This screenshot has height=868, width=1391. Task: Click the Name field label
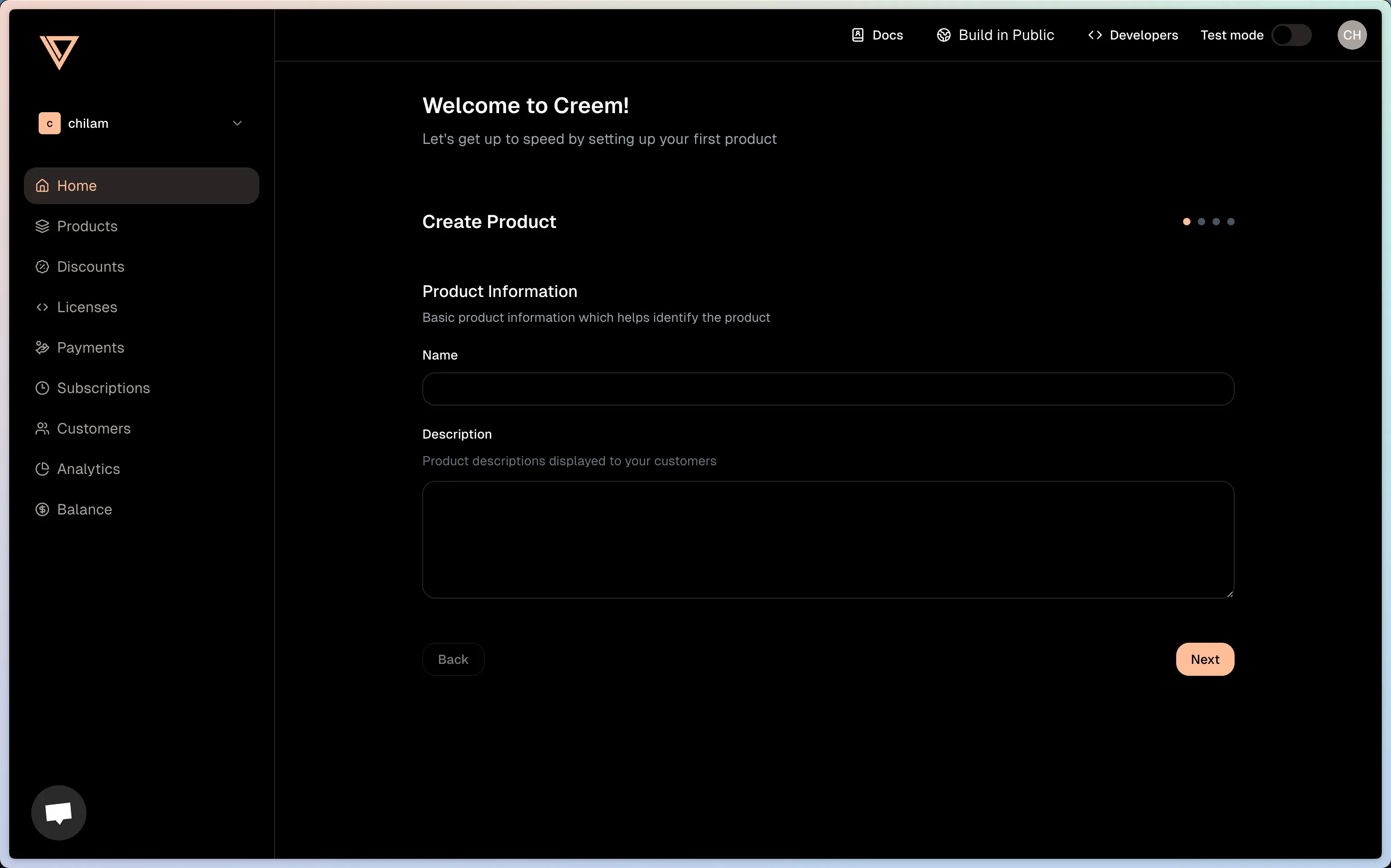click(440, 355)
